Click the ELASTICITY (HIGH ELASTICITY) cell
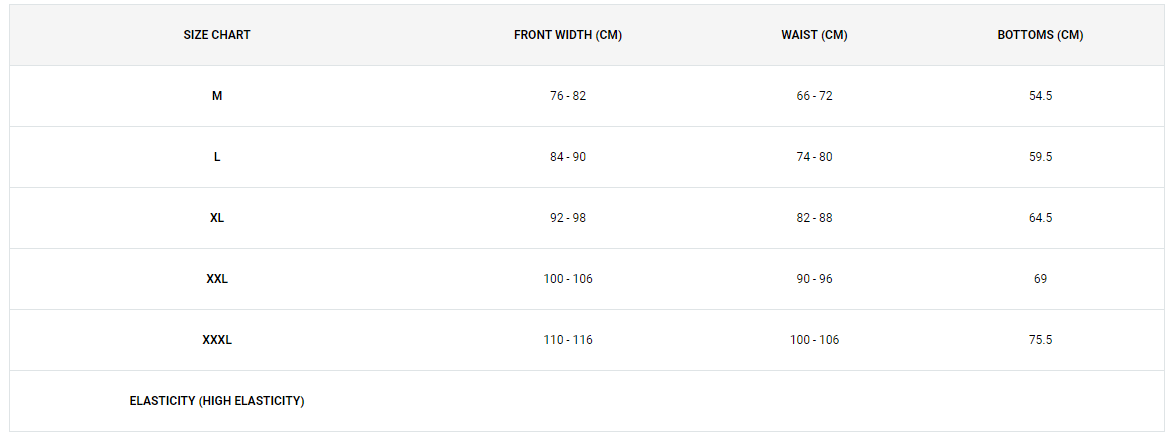Viewport: 1175px width, 435px height. pos(217,401)
